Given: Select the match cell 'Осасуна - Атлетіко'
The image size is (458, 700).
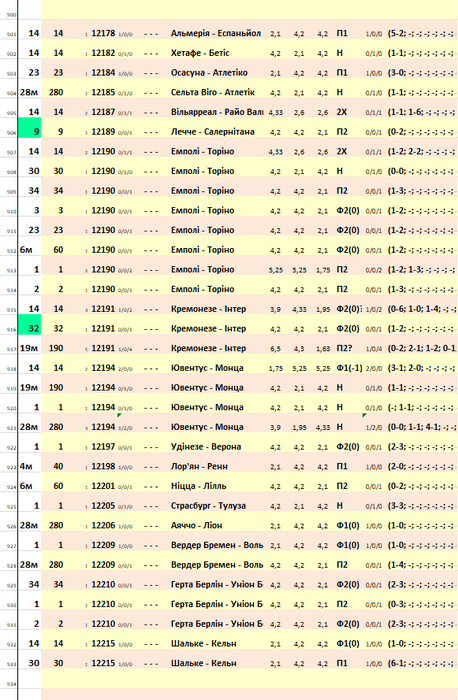Looking at the screenshot, I should point(209,73).
